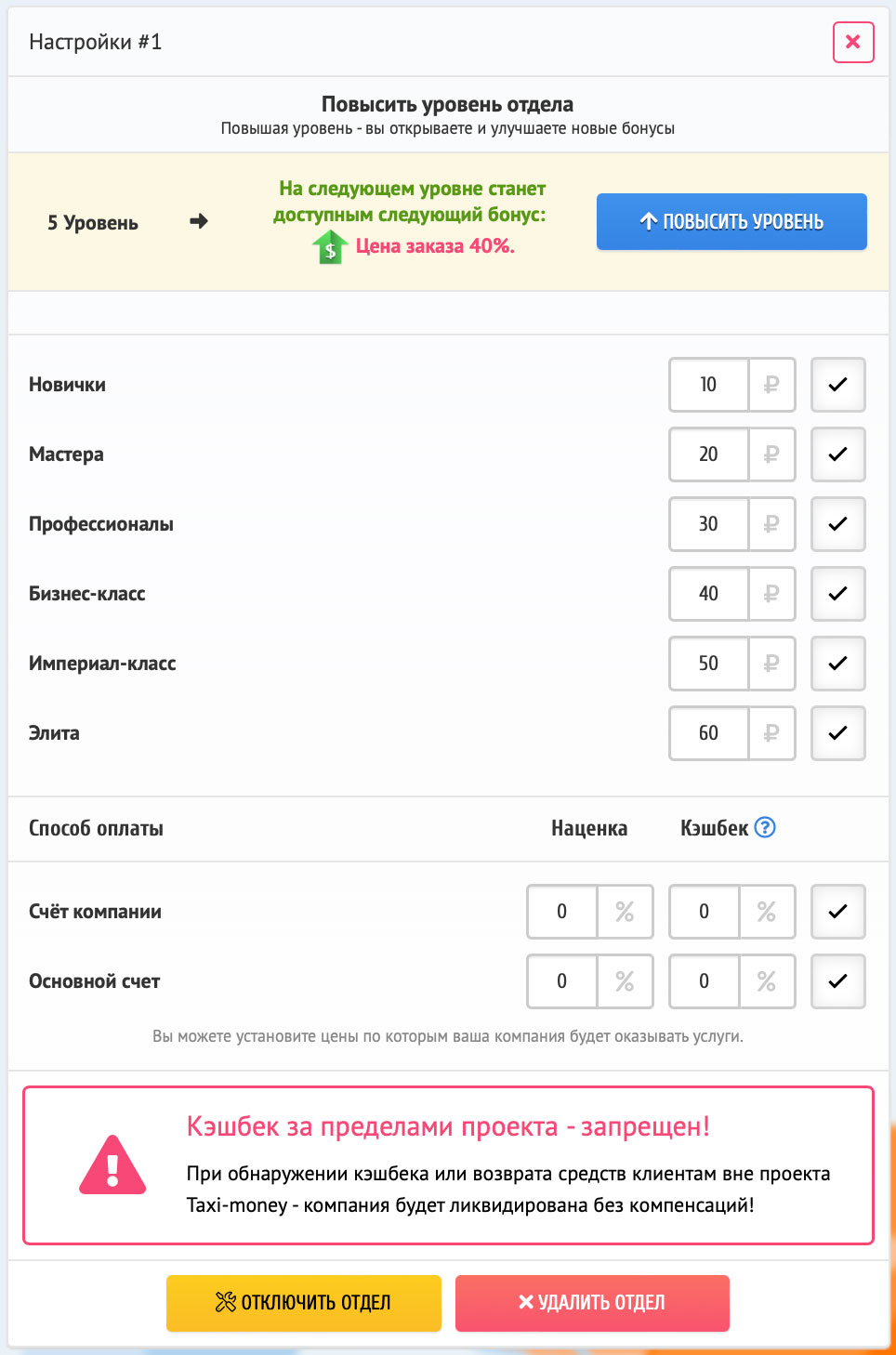Click the arrow icon next to 5 Уровень
Viewport: 896px width, 1355px height.
[198, 221]
